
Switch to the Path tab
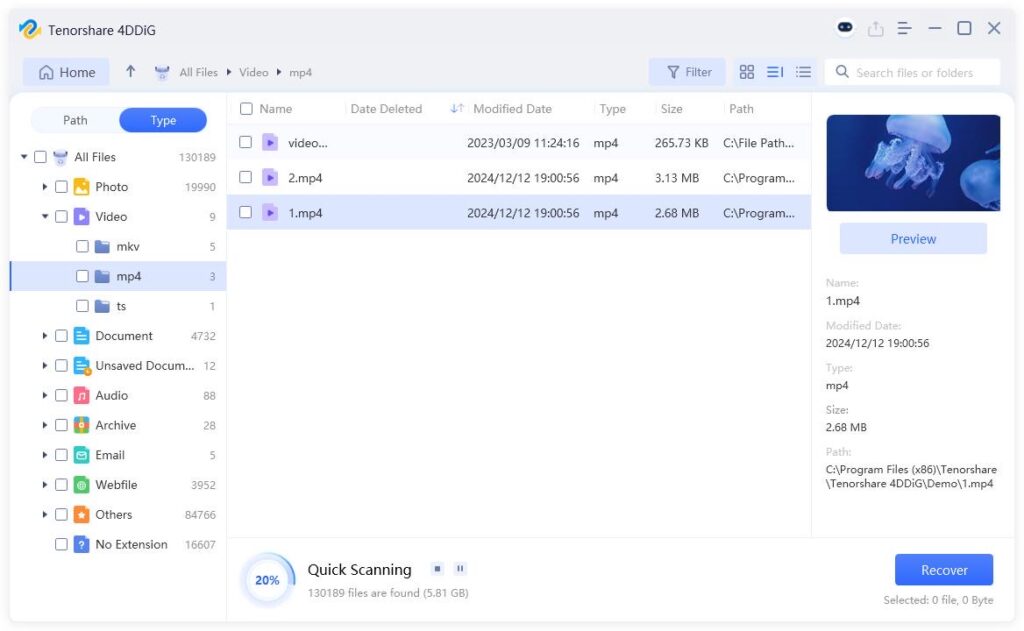click(75, 120)
